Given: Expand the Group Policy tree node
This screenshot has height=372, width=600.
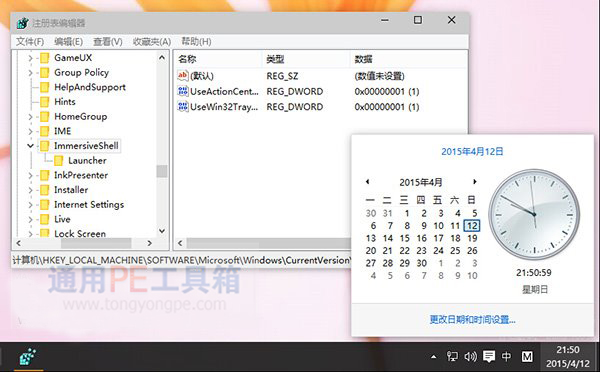Looking at the screenshot, I should pos(30,73).
